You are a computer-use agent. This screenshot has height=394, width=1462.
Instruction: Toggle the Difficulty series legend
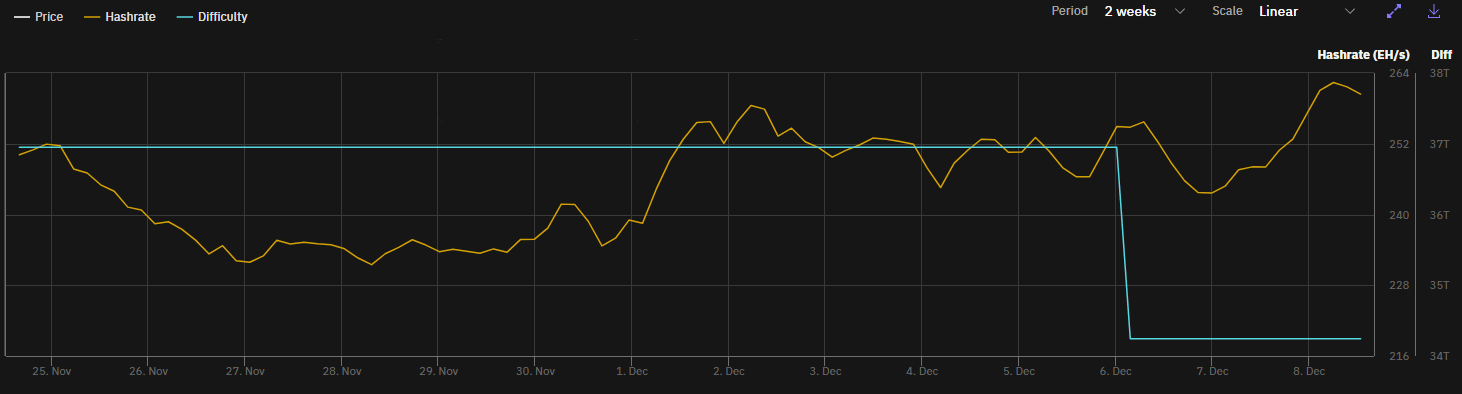click(211, 17)
